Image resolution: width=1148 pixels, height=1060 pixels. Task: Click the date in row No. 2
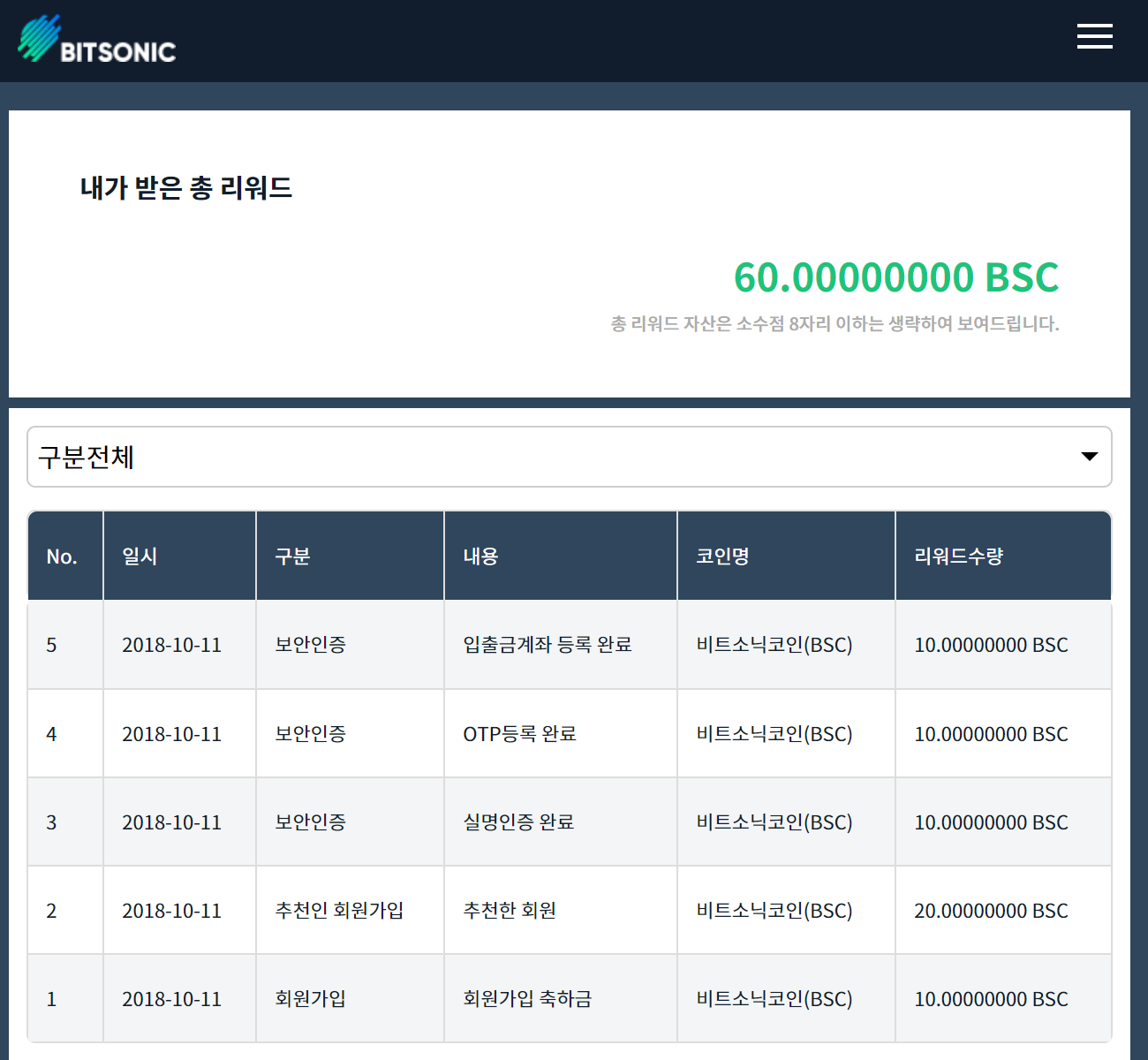coord(171,911)
